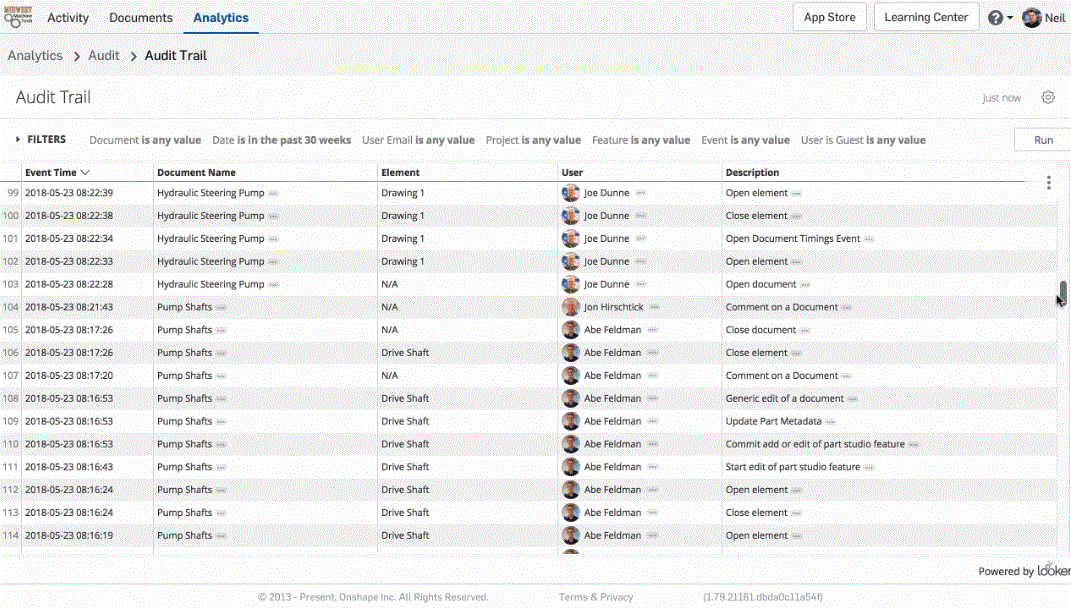
Task: Expand the Filters section
Action: point(40,140)
